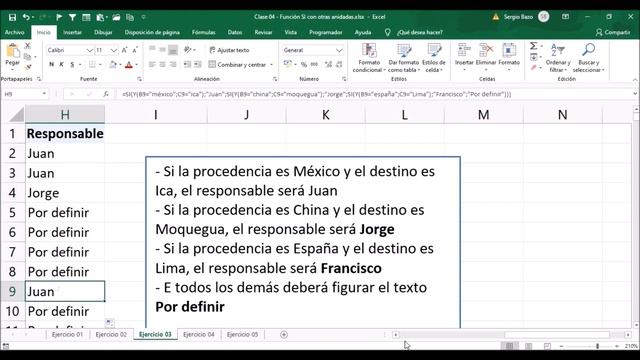
Task: Decrease font size with the small A icon
Action: (135, 50)
